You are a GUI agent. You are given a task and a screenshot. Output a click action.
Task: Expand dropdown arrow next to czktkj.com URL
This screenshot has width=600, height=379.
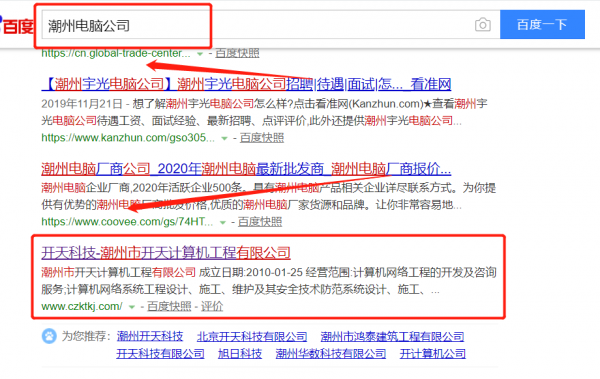coord(132,307)
